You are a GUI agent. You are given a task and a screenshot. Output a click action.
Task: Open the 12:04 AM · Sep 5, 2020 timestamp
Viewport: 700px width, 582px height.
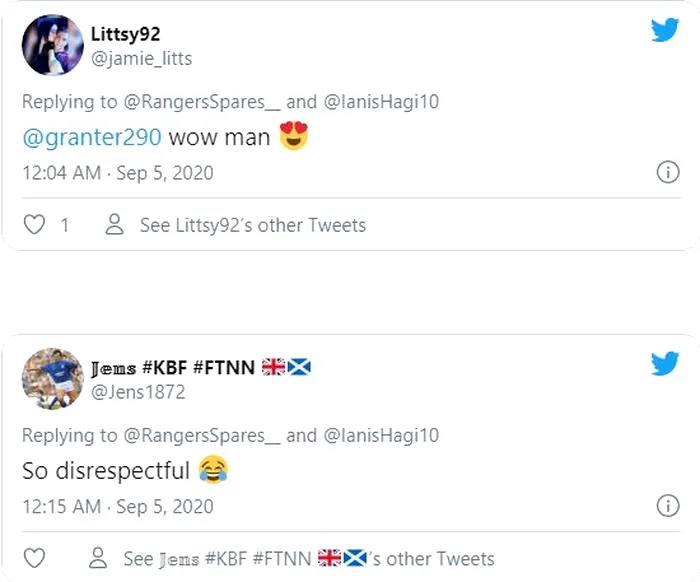pyautogui.click(x=118, y=173)
